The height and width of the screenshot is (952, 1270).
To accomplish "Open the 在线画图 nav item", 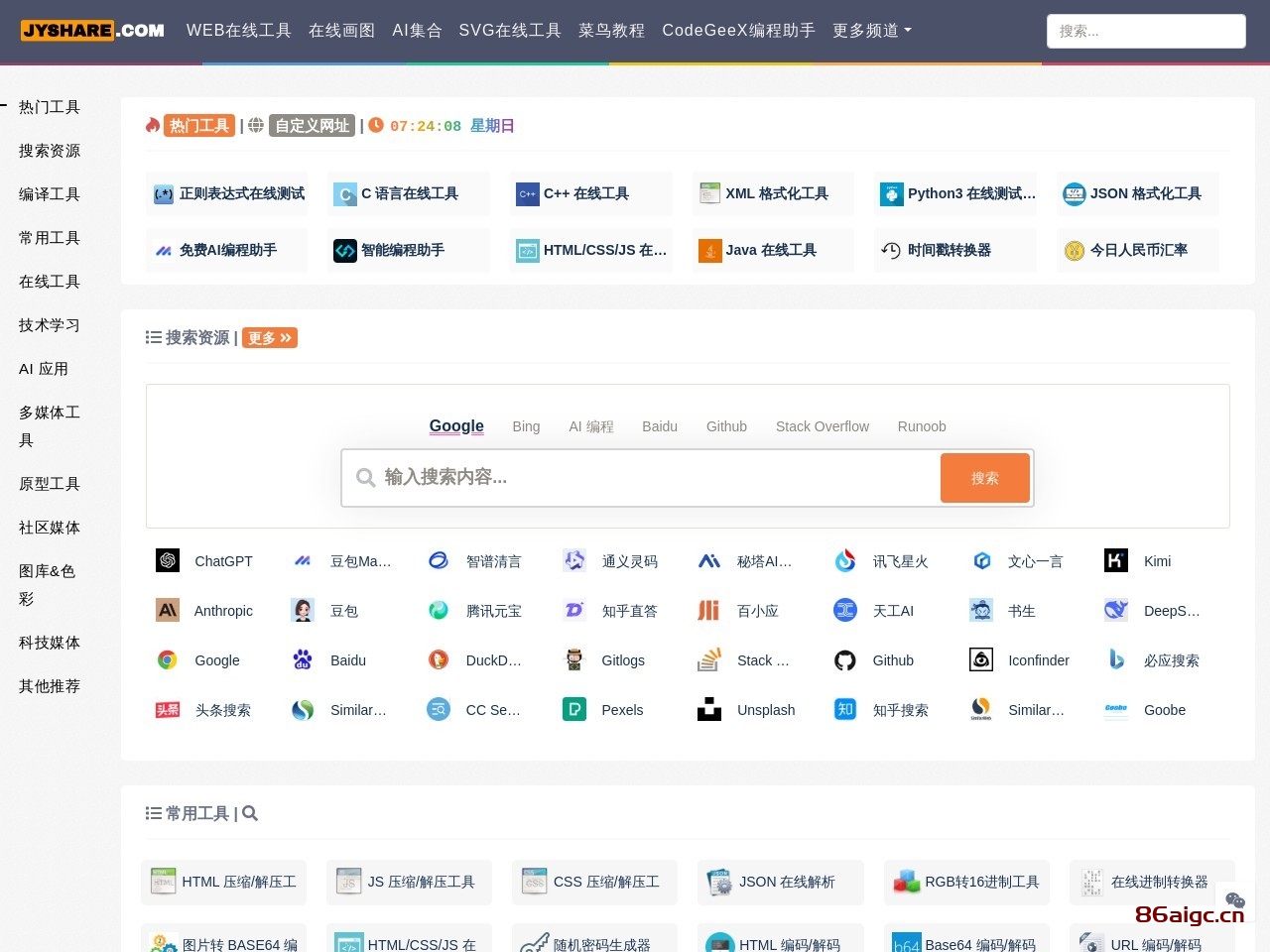I will (341, 31).
